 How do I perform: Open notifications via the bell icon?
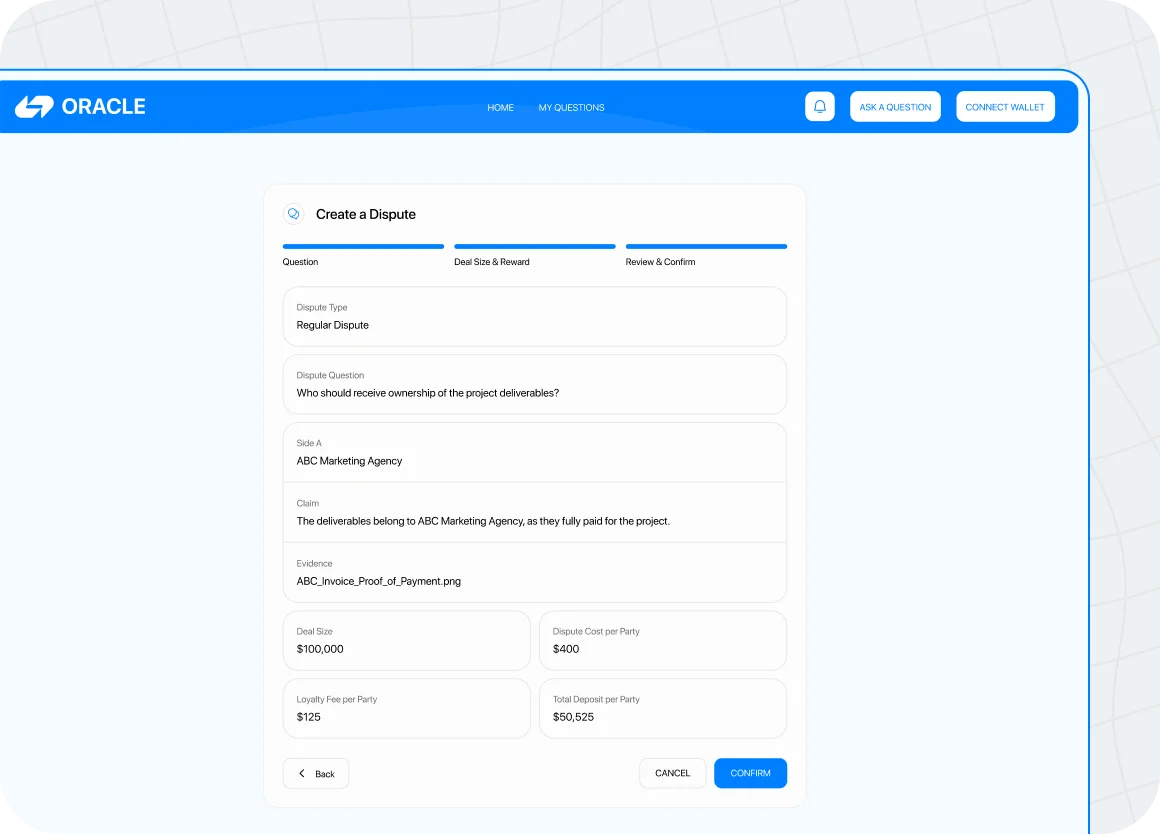click(x=820, y=107)
